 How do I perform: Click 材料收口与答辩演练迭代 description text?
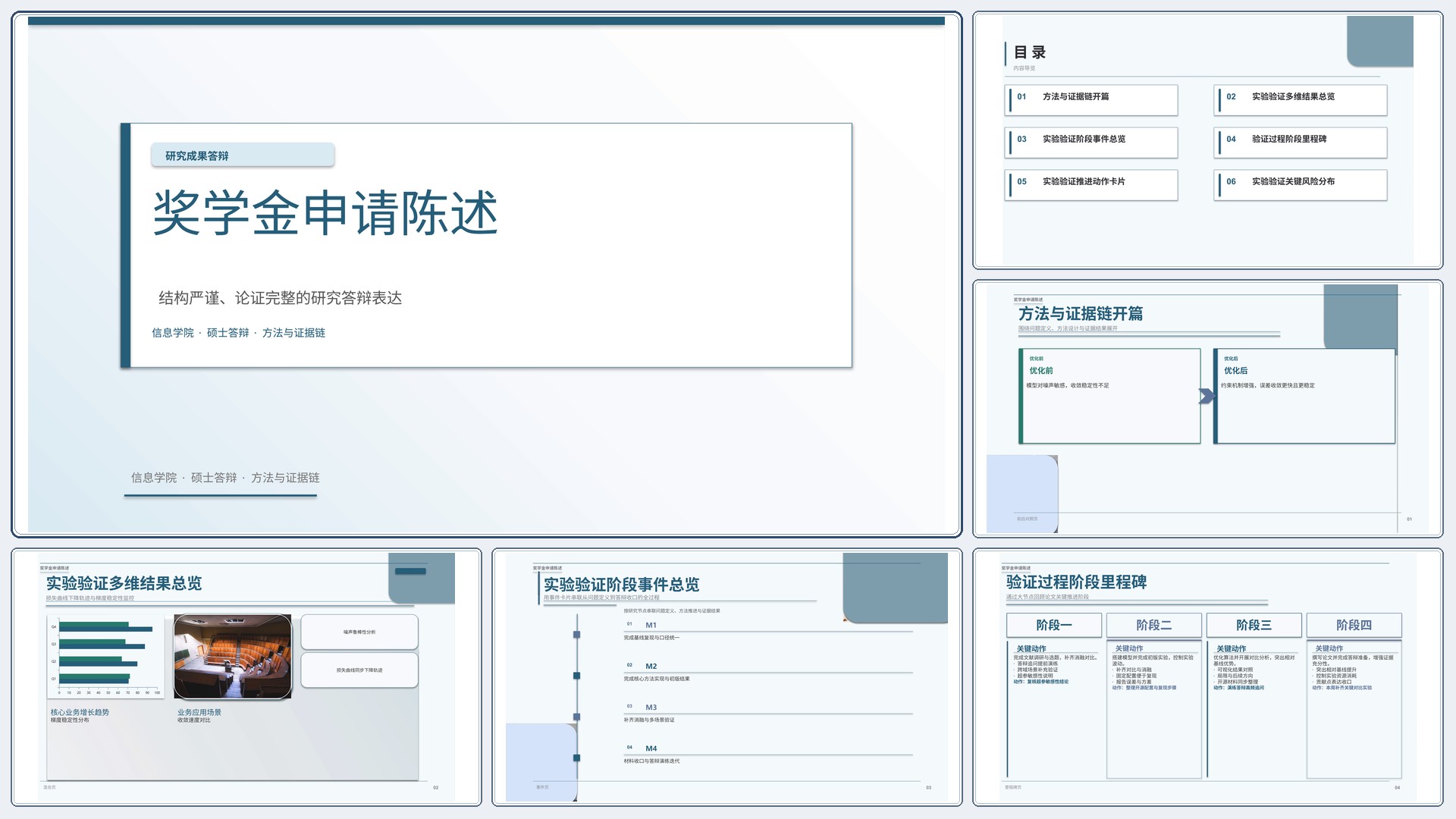point(651,761)
